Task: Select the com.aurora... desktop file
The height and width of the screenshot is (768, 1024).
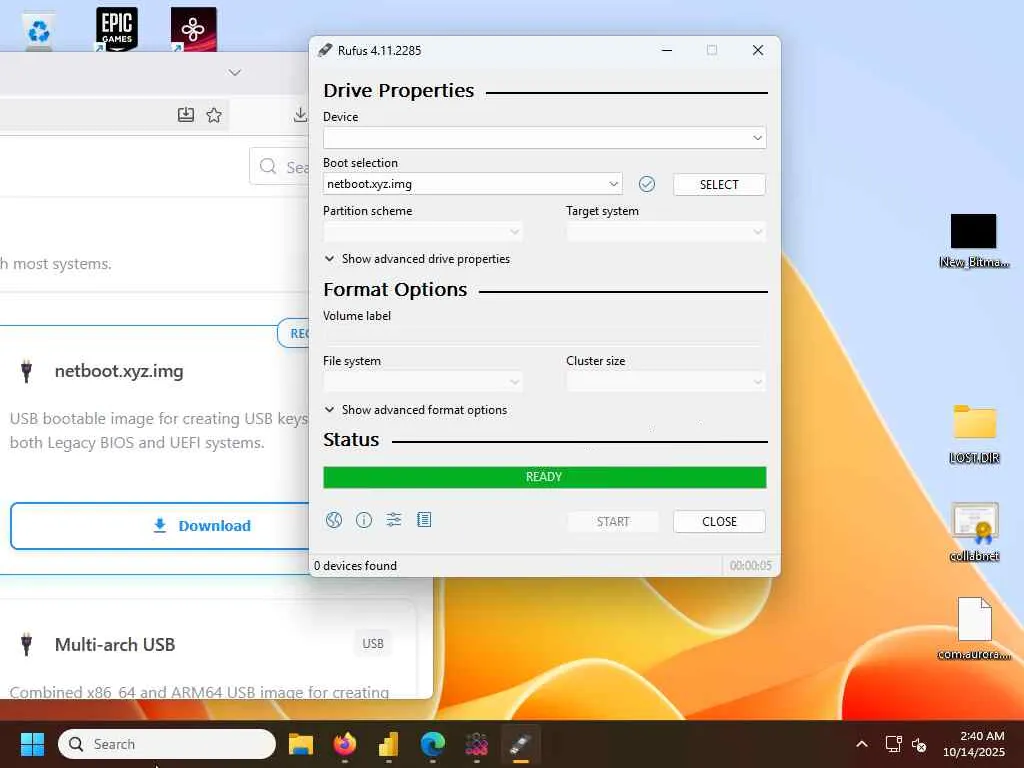Action: pyautogui.click(x=974, y=628)
